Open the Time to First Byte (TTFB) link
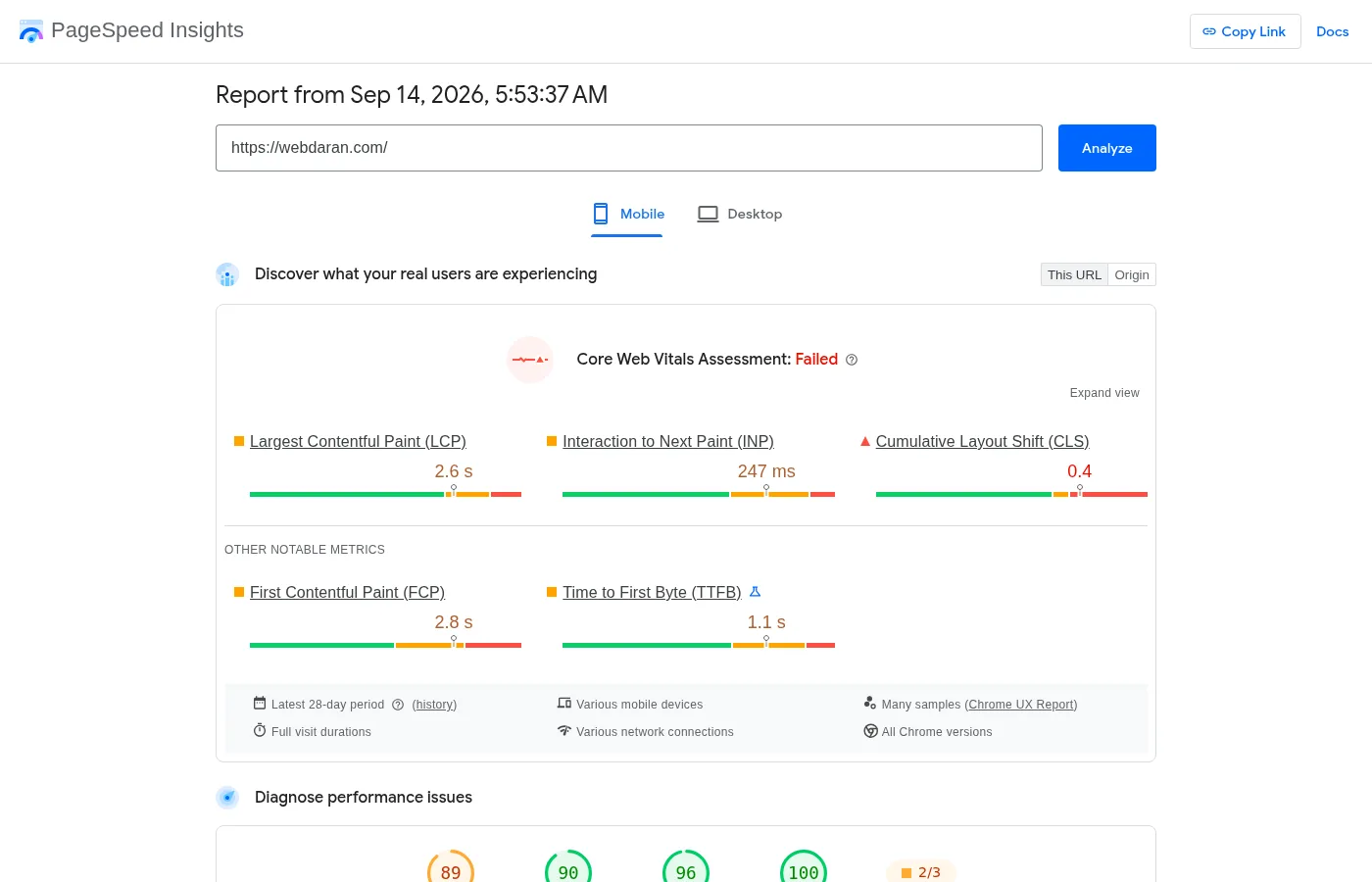Screen dimensions: 1372x882 (652, 593)
